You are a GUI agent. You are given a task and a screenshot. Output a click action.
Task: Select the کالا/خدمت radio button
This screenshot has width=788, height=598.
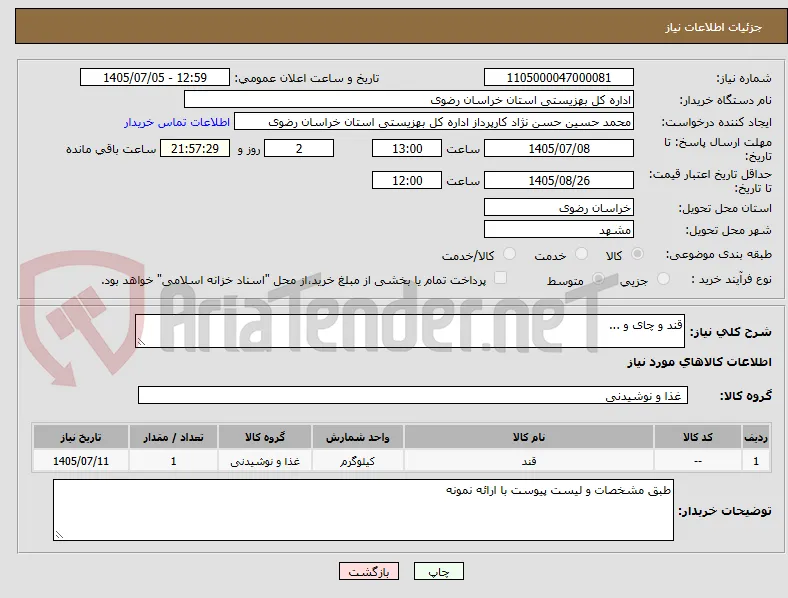pos(510,254)
